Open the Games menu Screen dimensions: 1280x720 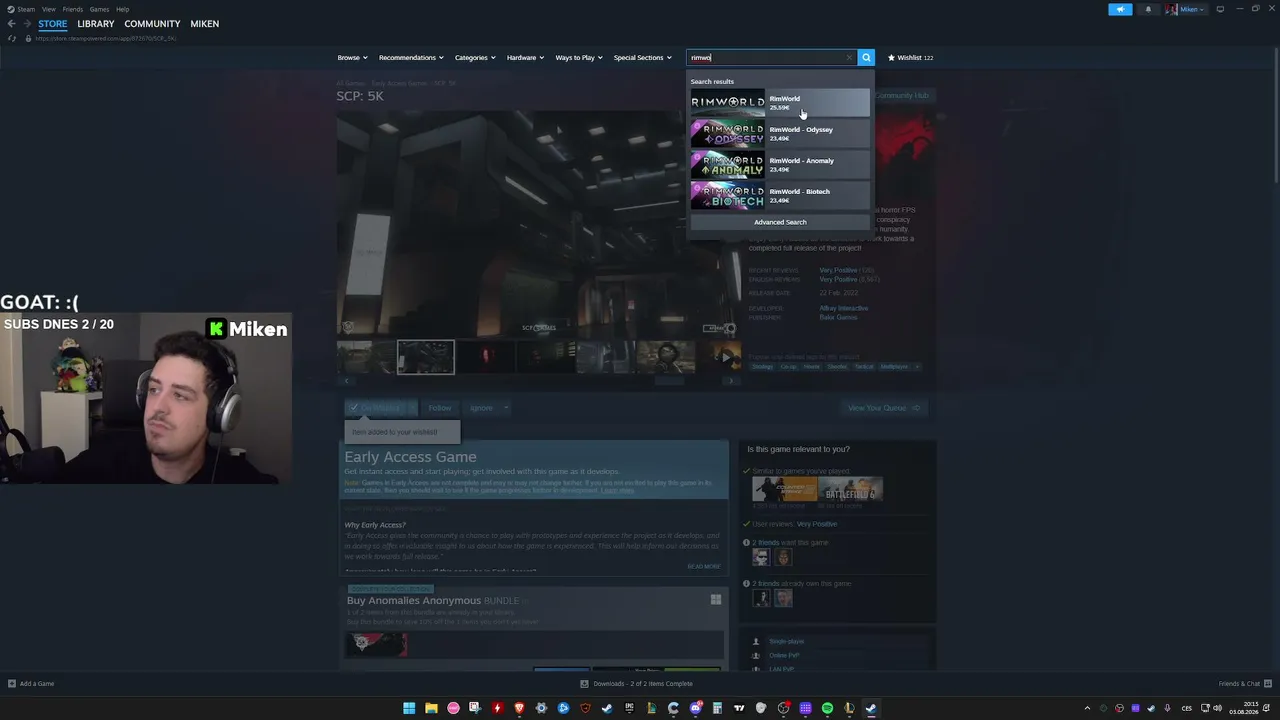(x=99, y=9)
